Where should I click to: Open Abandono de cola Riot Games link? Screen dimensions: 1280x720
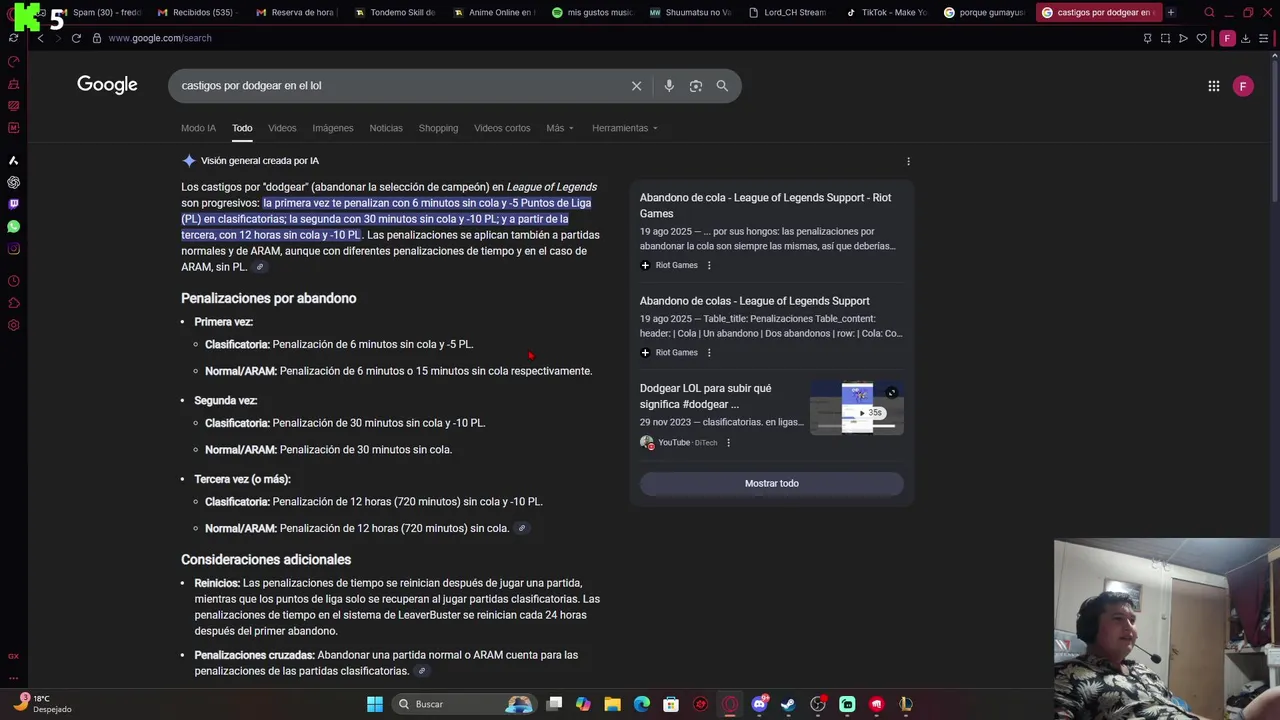[x=765, y=205]
